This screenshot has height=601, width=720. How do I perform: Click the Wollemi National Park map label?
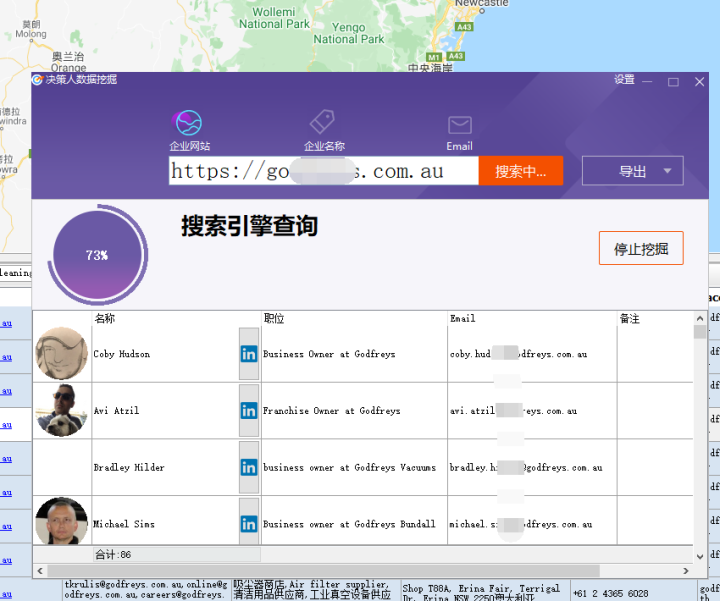pyautogui.click(x=274, y=18)
